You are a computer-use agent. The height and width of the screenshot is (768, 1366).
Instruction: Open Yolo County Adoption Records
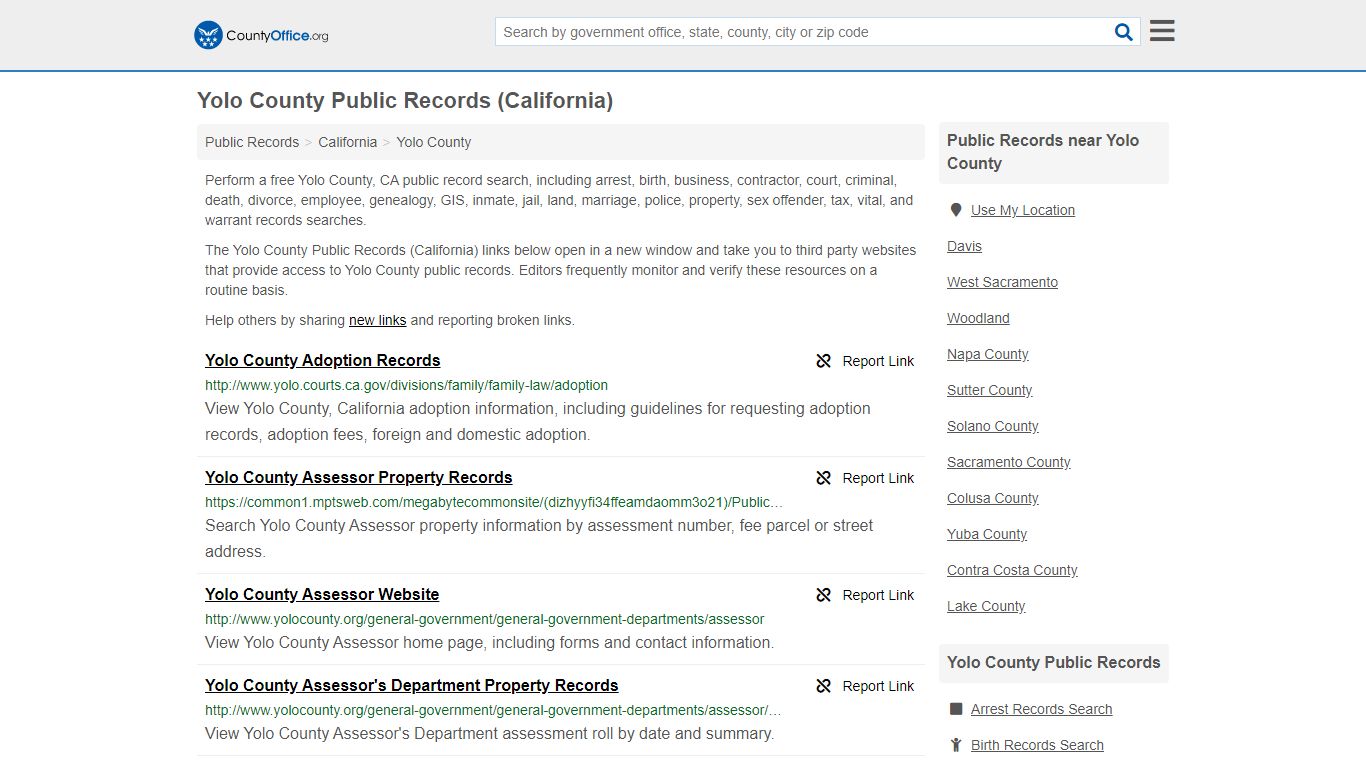point(323,360)
